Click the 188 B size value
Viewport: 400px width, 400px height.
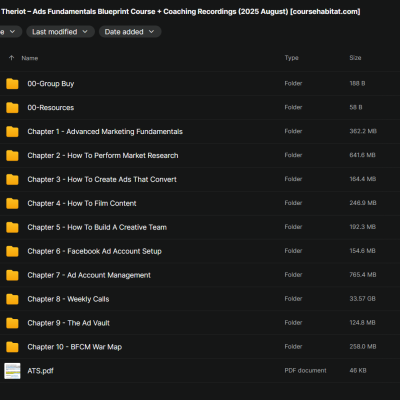[x=357, y=83]
